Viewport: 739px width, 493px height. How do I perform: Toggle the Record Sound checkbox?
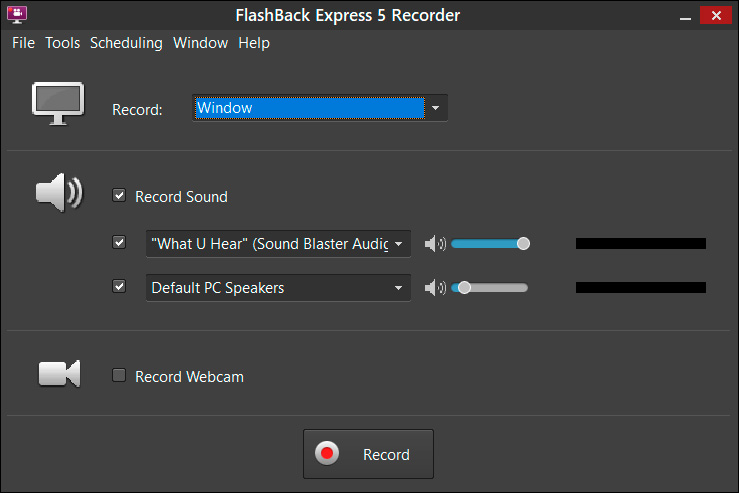coord(120,196)
